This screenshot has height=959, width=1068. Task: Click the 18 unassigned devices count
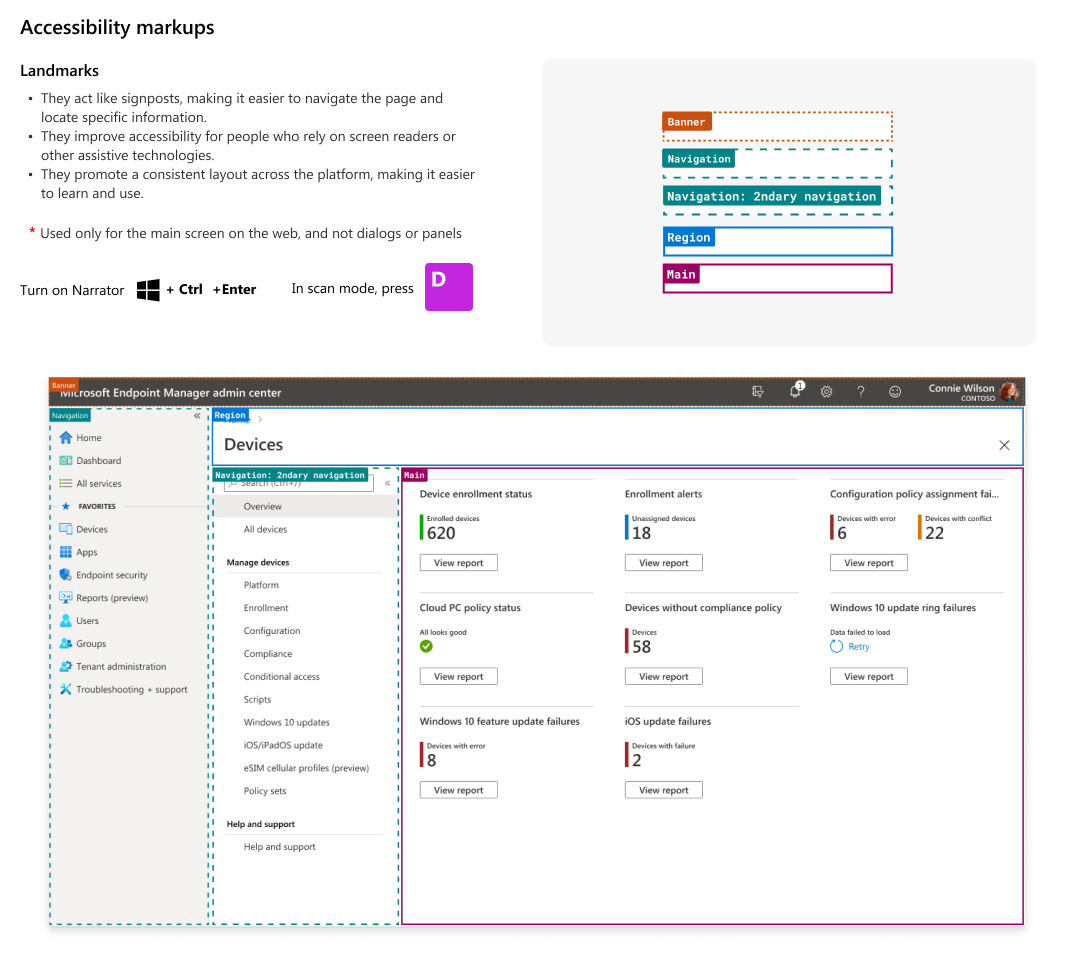click(x=641, y=533)
